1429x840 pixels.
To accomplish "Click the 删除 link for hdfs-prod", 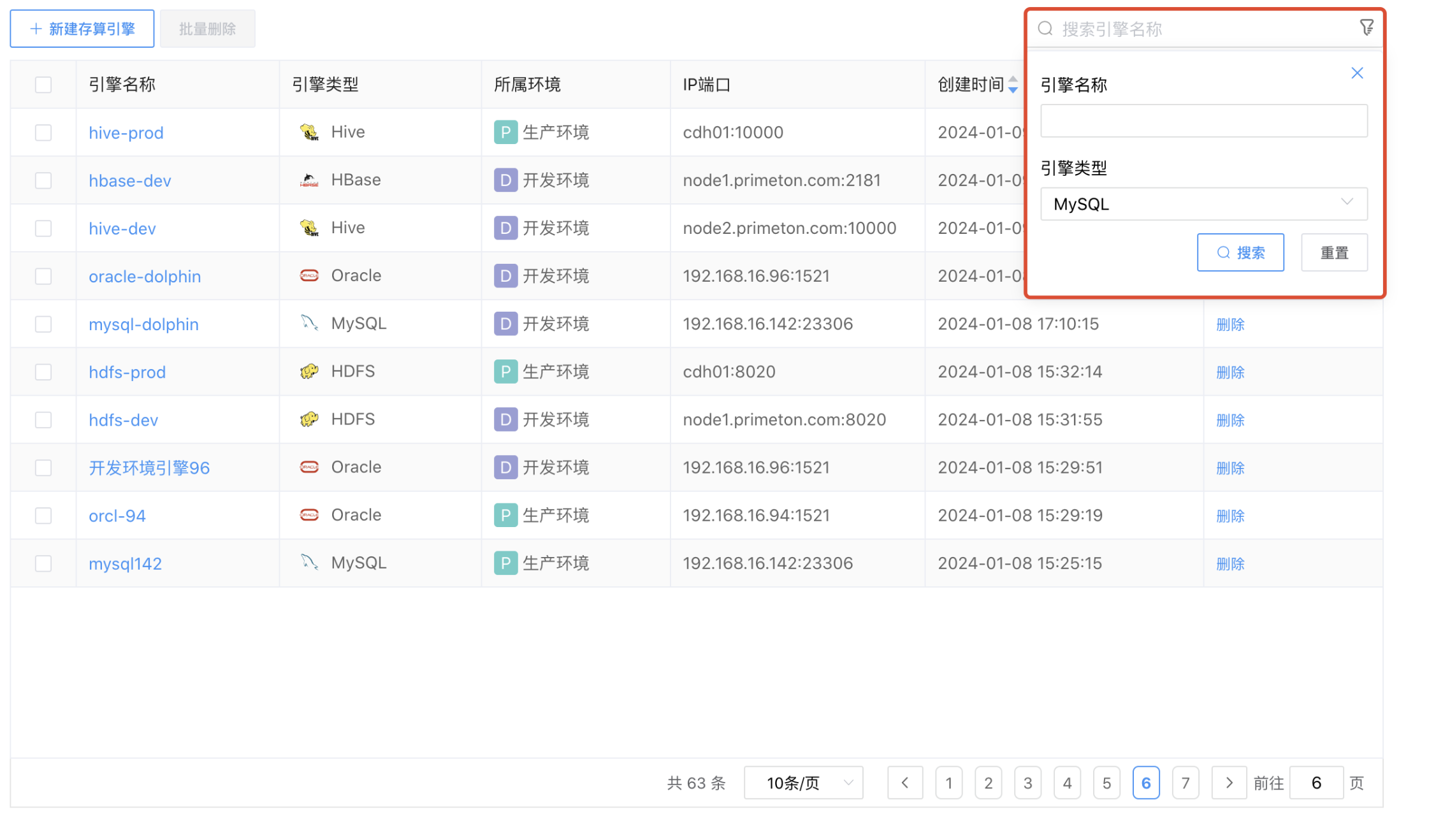I will tap(1230, 372).
